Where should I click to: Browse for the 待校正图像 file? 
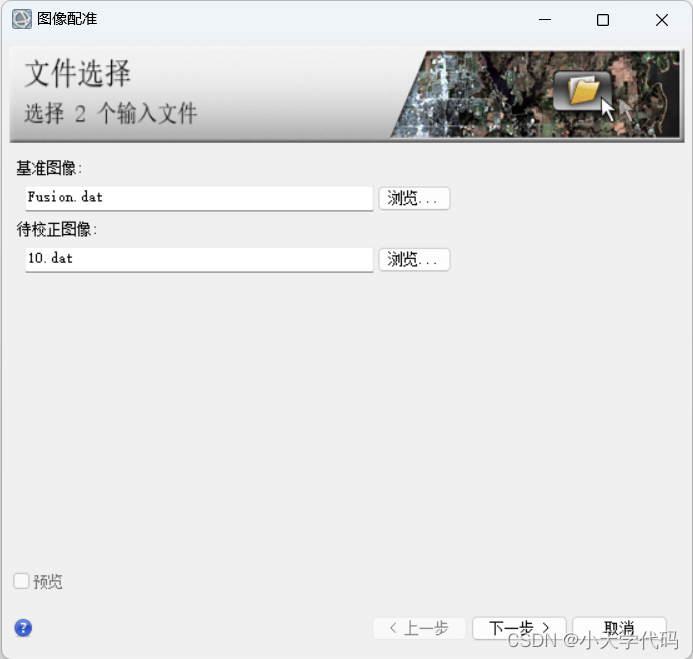[414, 259]
